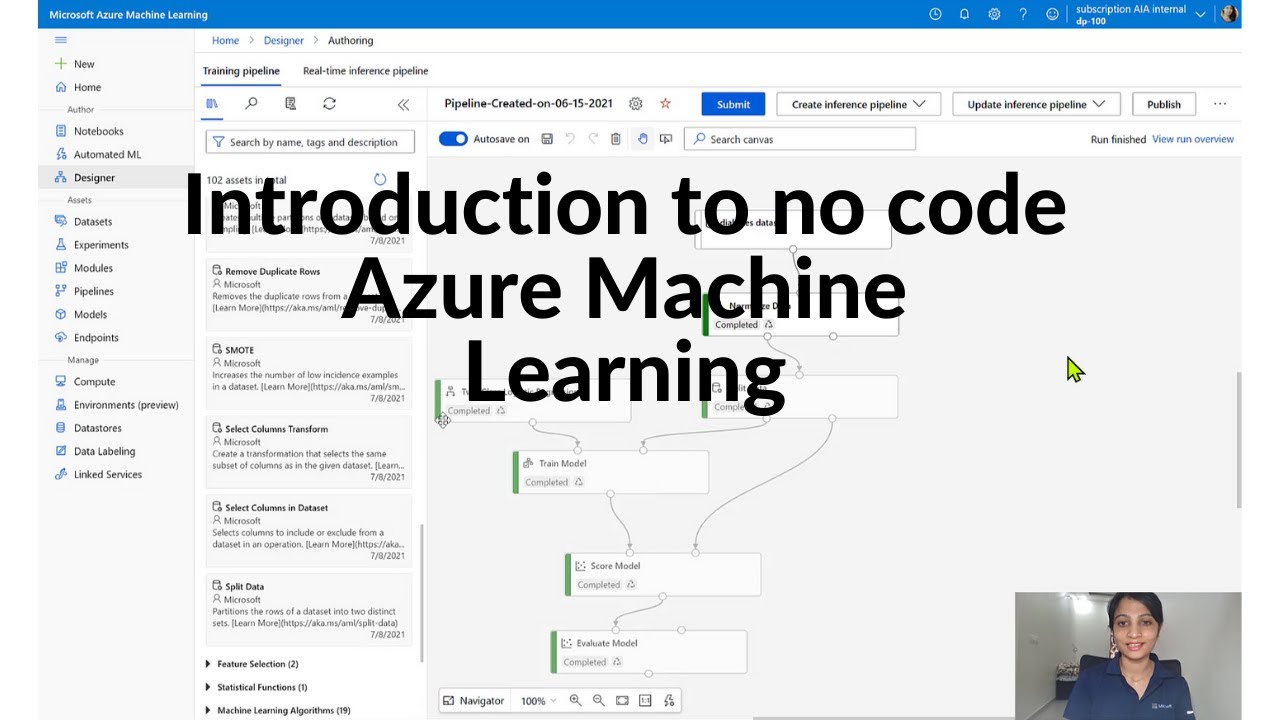Open help question mark
Image resolution: width=1280 pixels, height=720 pixels.
coord(1022,14)
